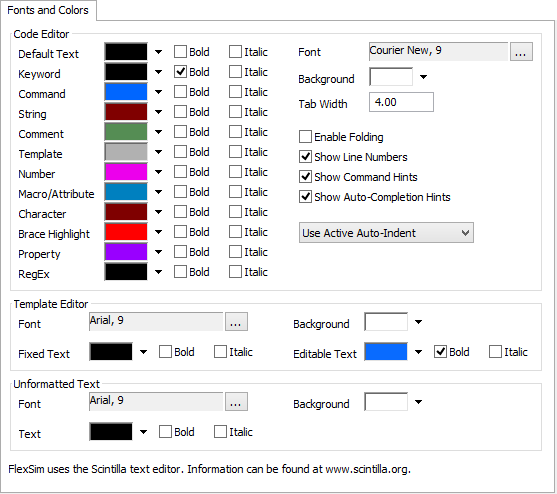This screenshot has width=557, height=494.
Task: Click the Comment green color swatch
Action: point(126,132)
